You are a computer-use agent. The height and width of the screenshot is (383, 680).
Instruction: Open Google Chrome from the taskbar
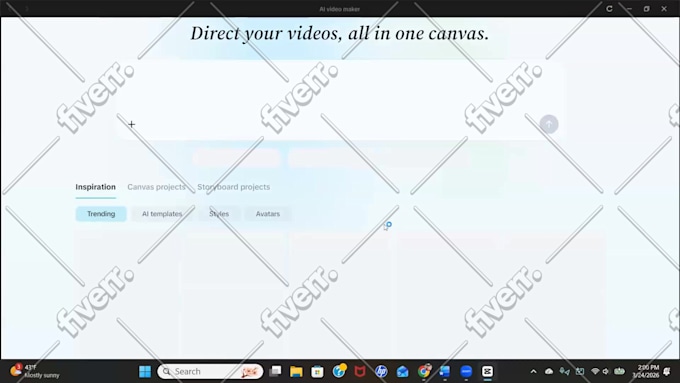[x=424, y=372]
